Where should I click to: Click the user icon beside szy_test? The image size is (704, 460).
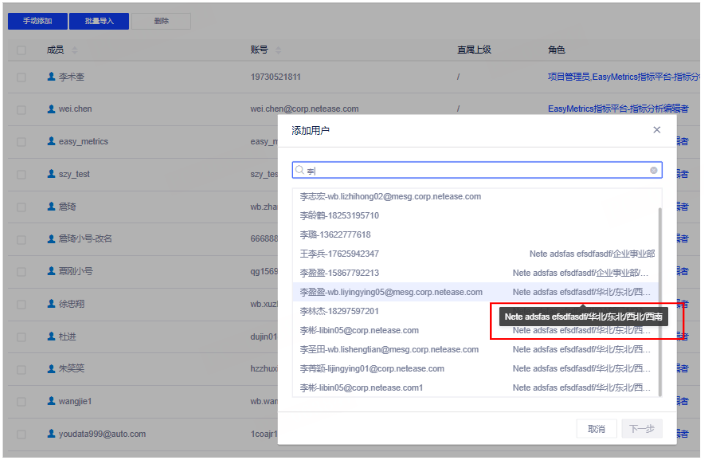pos(50,174)
